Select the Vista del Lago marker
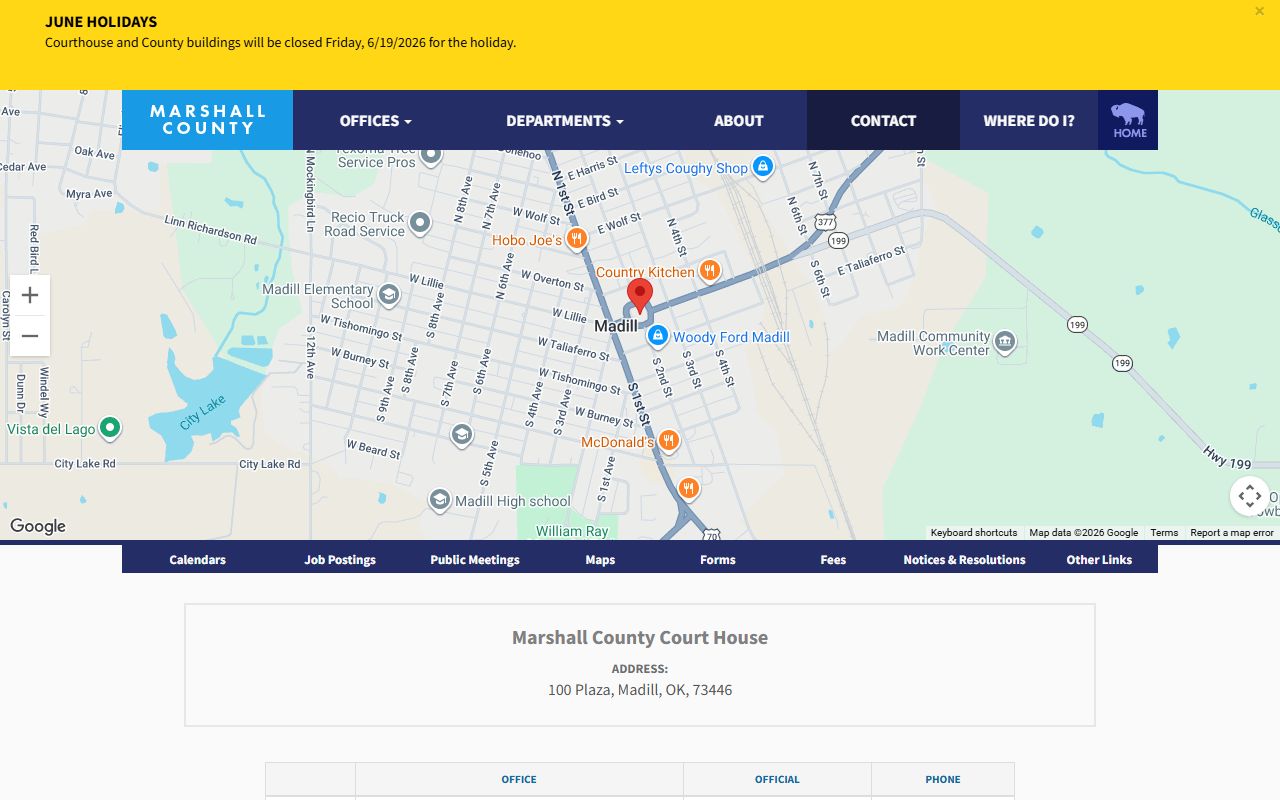 point(110,428)
